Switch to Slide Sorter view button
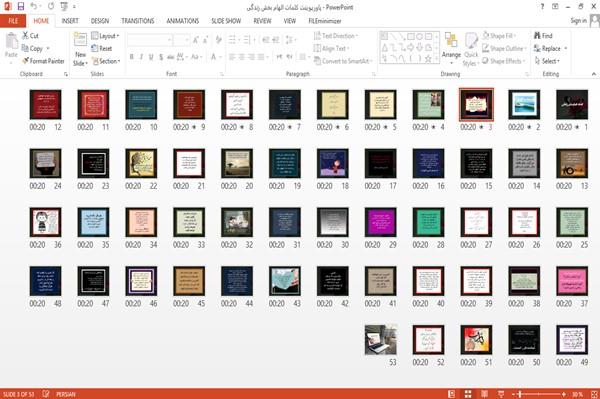This screenshot has height=399, width=600. pyautogui.click(x=468, y=394)
